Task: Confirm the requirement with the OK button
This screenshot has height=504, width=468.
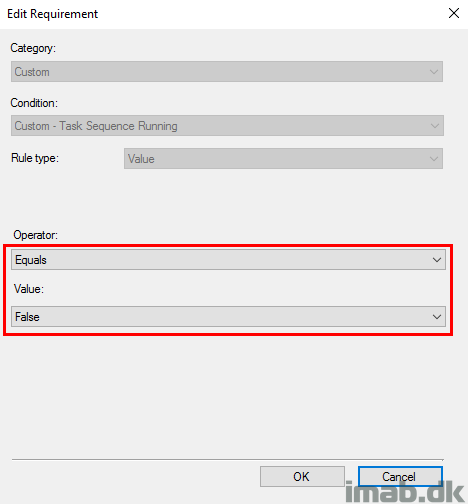Action: point(302,476)
